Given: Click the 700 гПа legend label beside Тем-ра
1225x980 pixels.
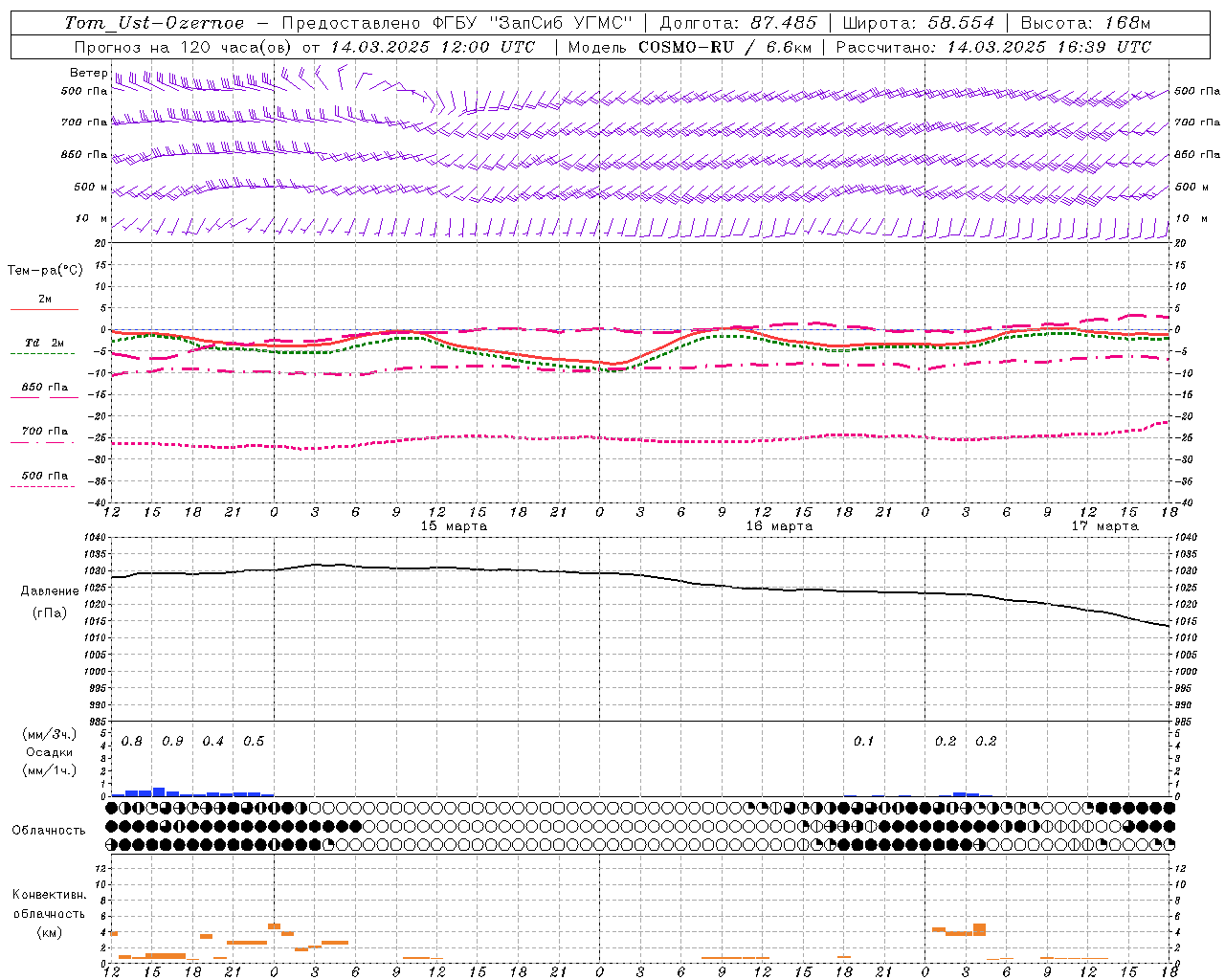Looking at the screenshot, I should tap(45, 432).
